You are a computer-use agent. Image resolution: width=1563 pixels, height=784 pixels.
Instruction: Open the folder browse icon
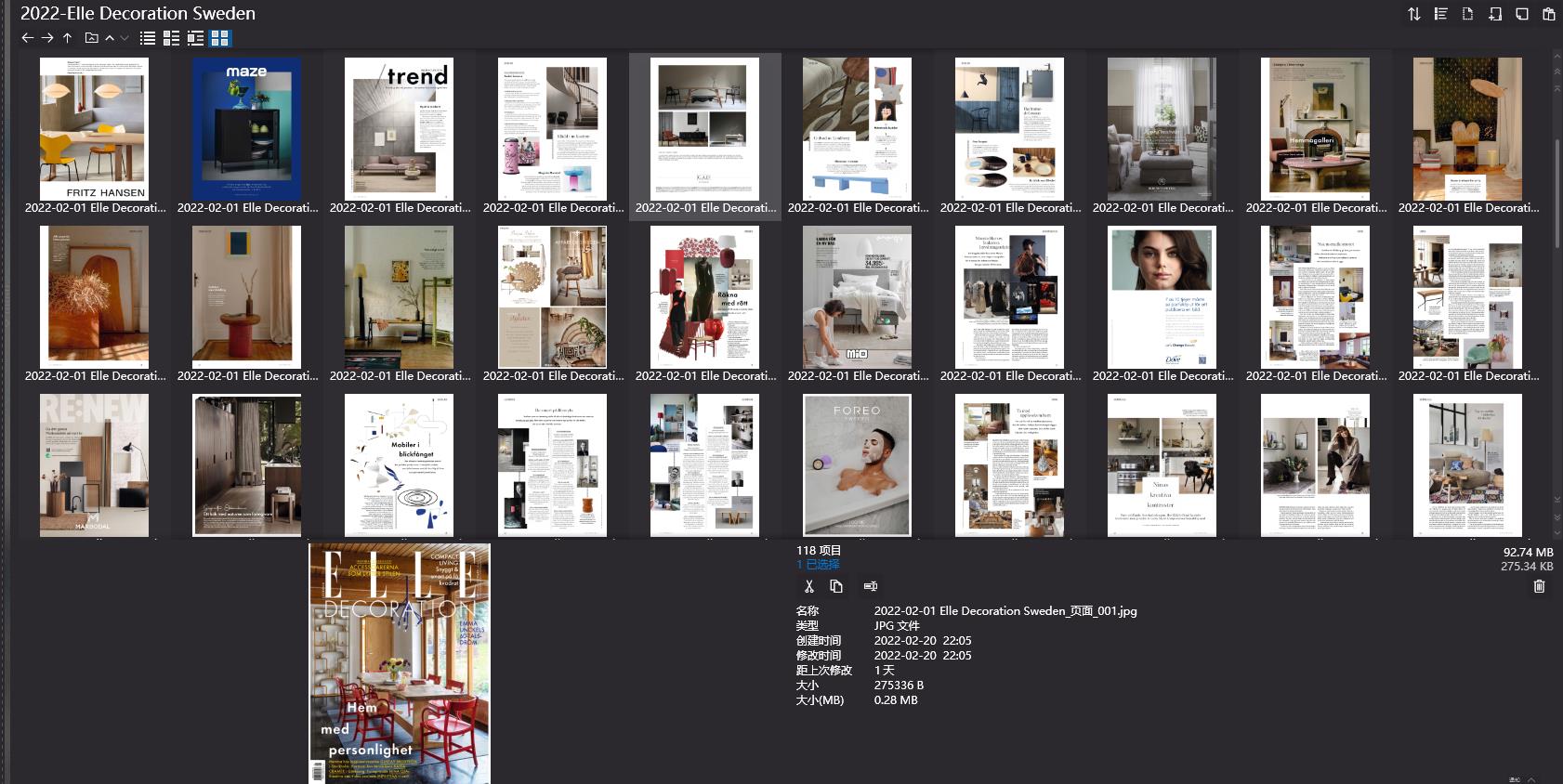[x=91, y=38]
